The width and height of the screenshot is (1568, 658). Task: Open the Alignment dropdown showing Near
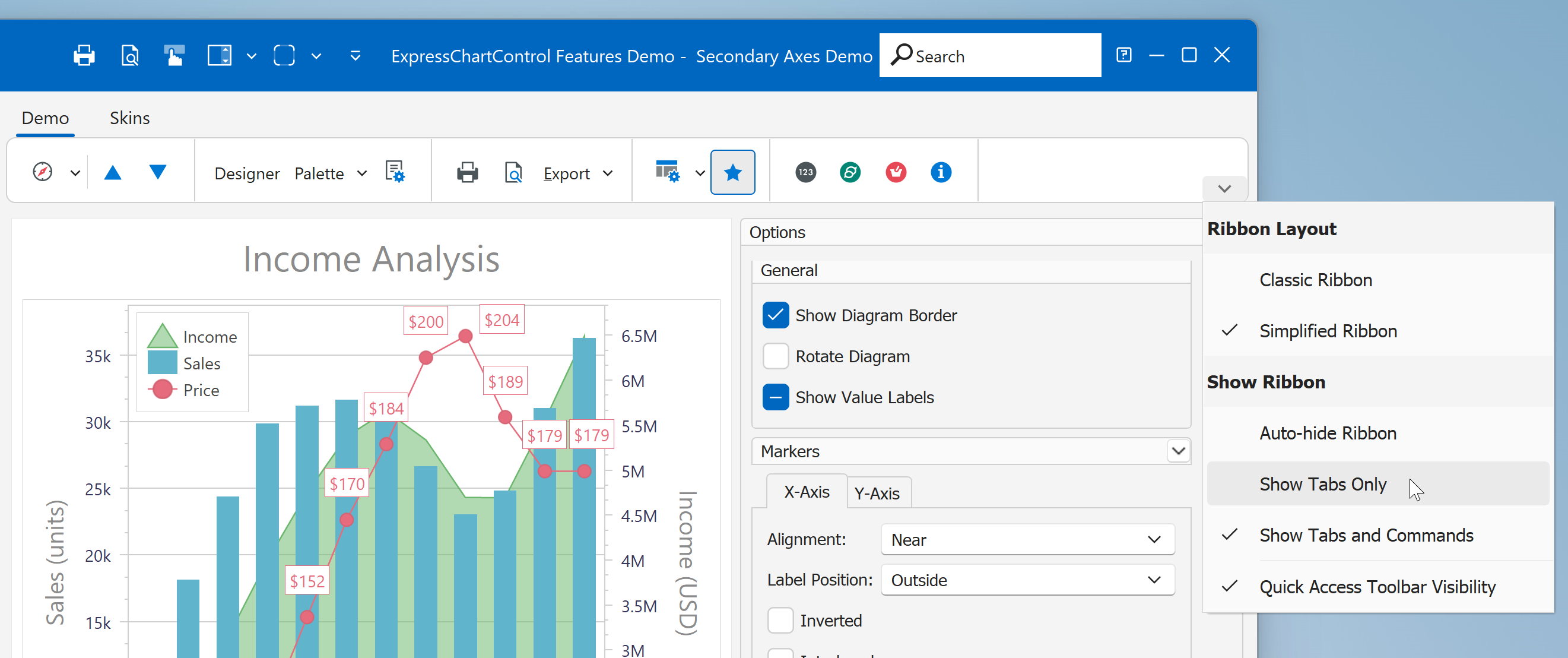click(1027, 540)
